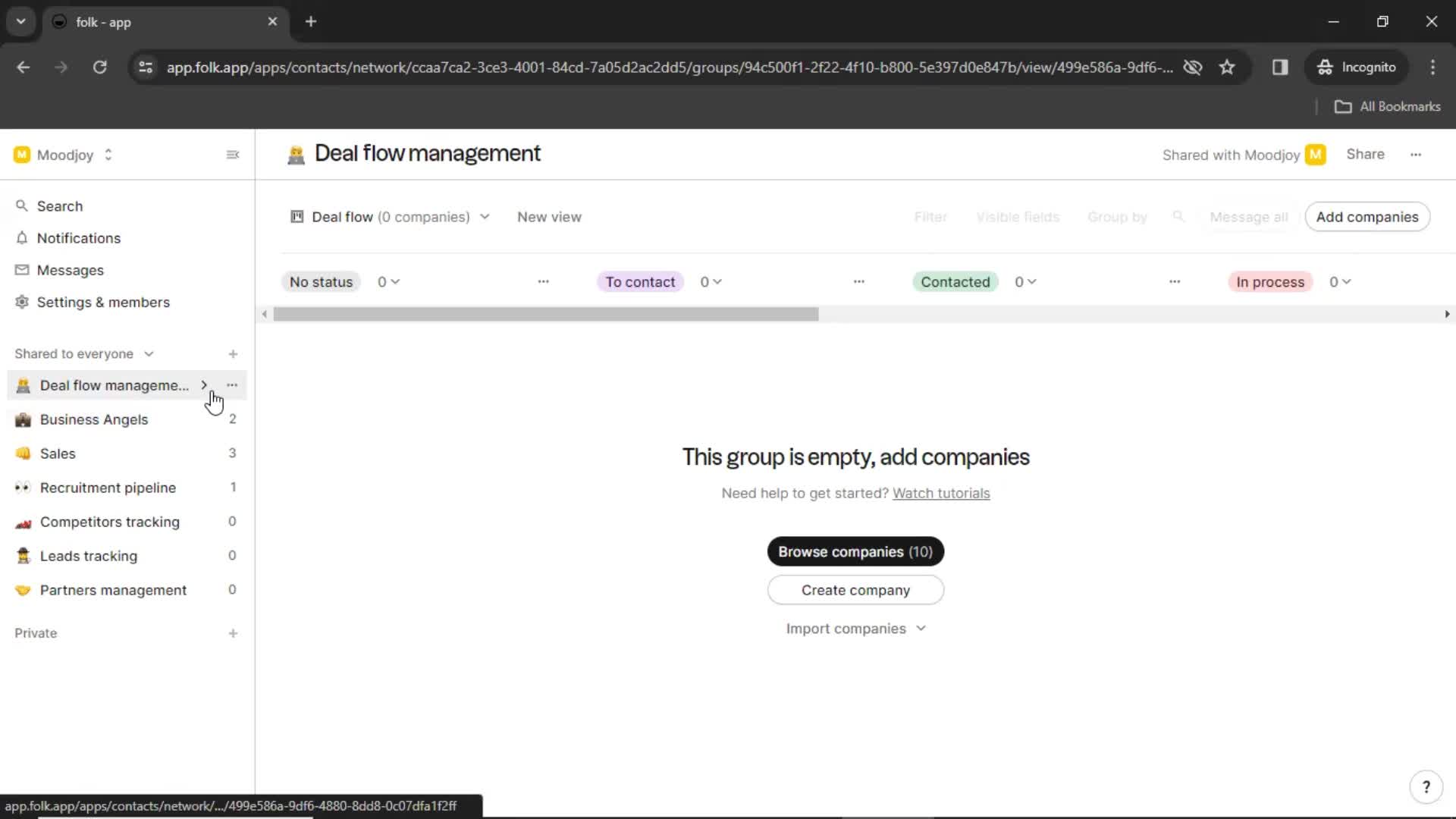The width and height of the screenshot is (1456, 819).
Task: Click the Settings & members menu item
Action: pos(103,302)
